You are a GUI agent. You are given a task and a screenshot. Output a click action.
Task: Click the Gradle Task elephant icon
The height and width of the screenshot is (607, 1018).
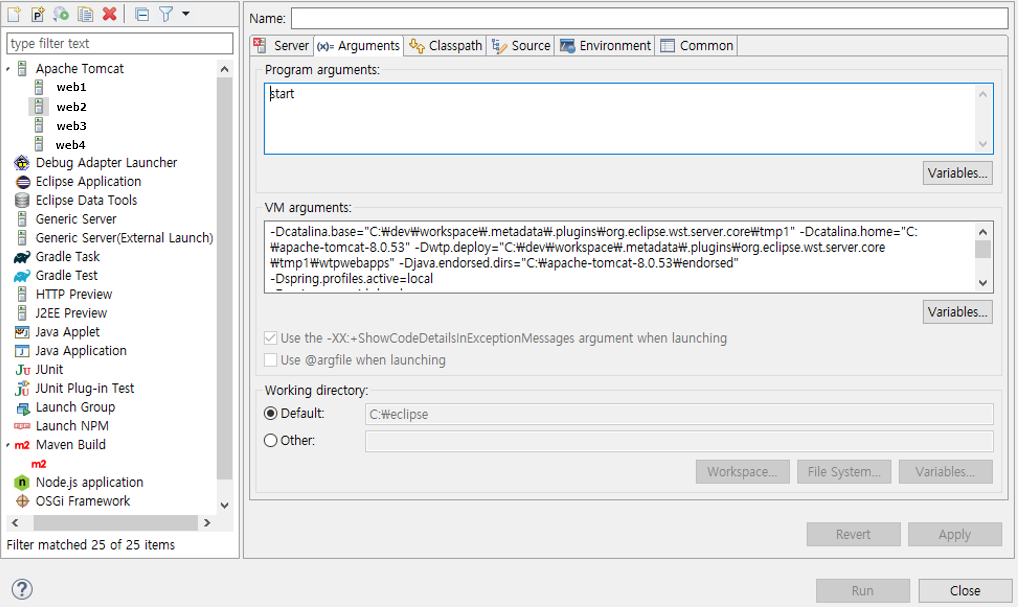pyautogui.click(x=22, y=257)
